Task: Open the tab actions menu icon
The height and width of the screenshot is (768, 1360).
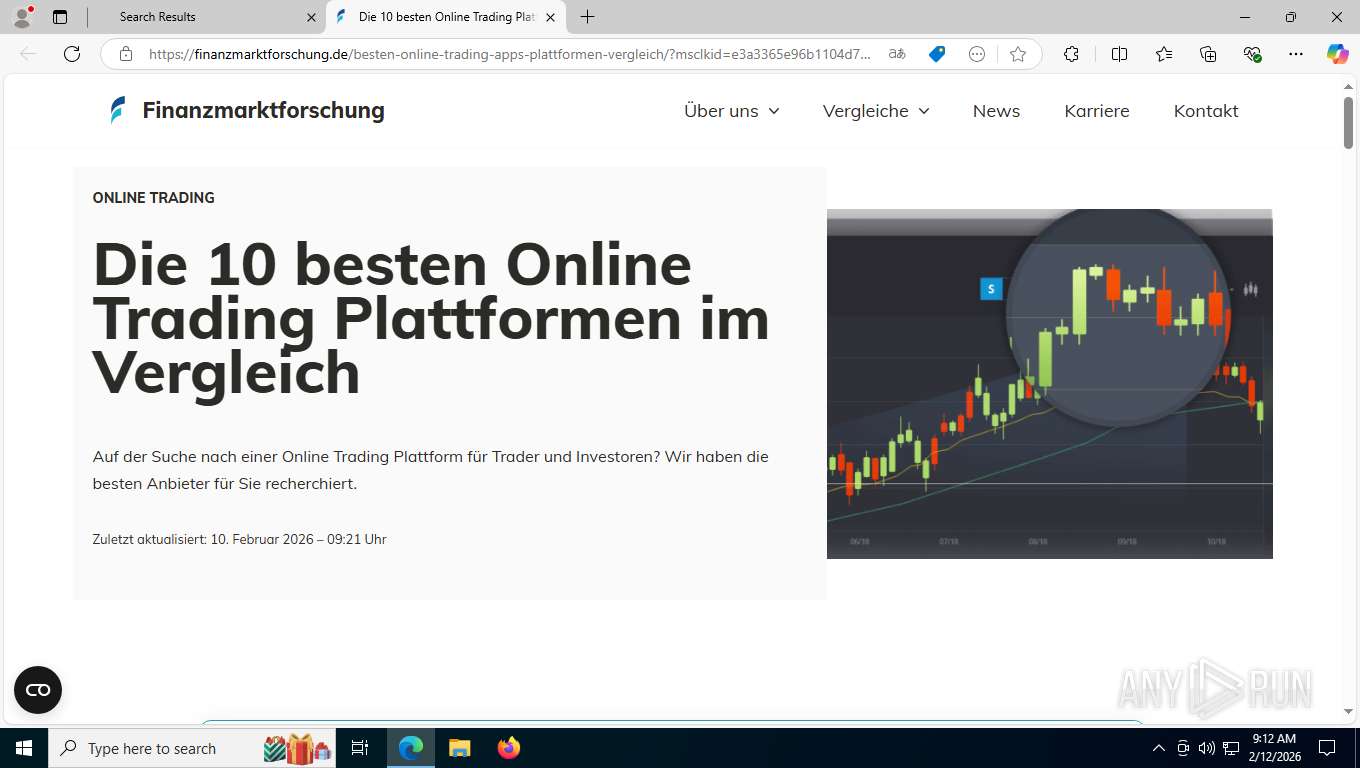Action: click(60, 17)
